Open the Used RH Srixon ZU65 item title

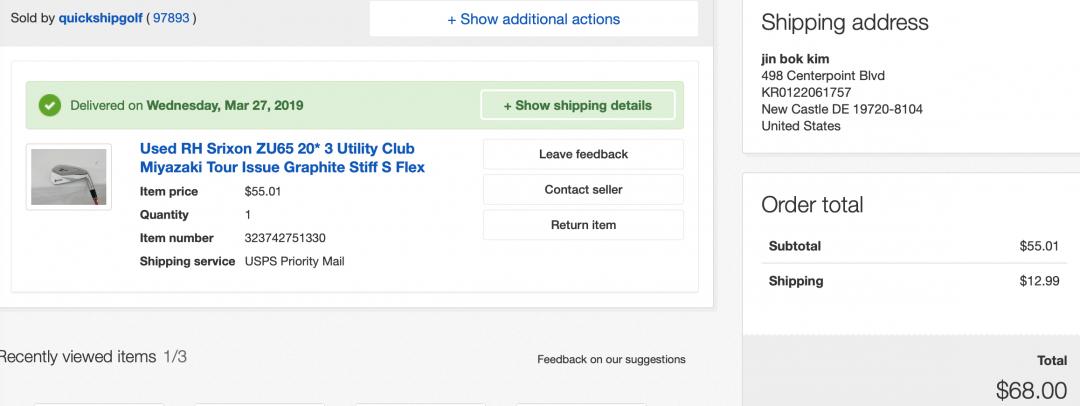(x=282, y=158)
